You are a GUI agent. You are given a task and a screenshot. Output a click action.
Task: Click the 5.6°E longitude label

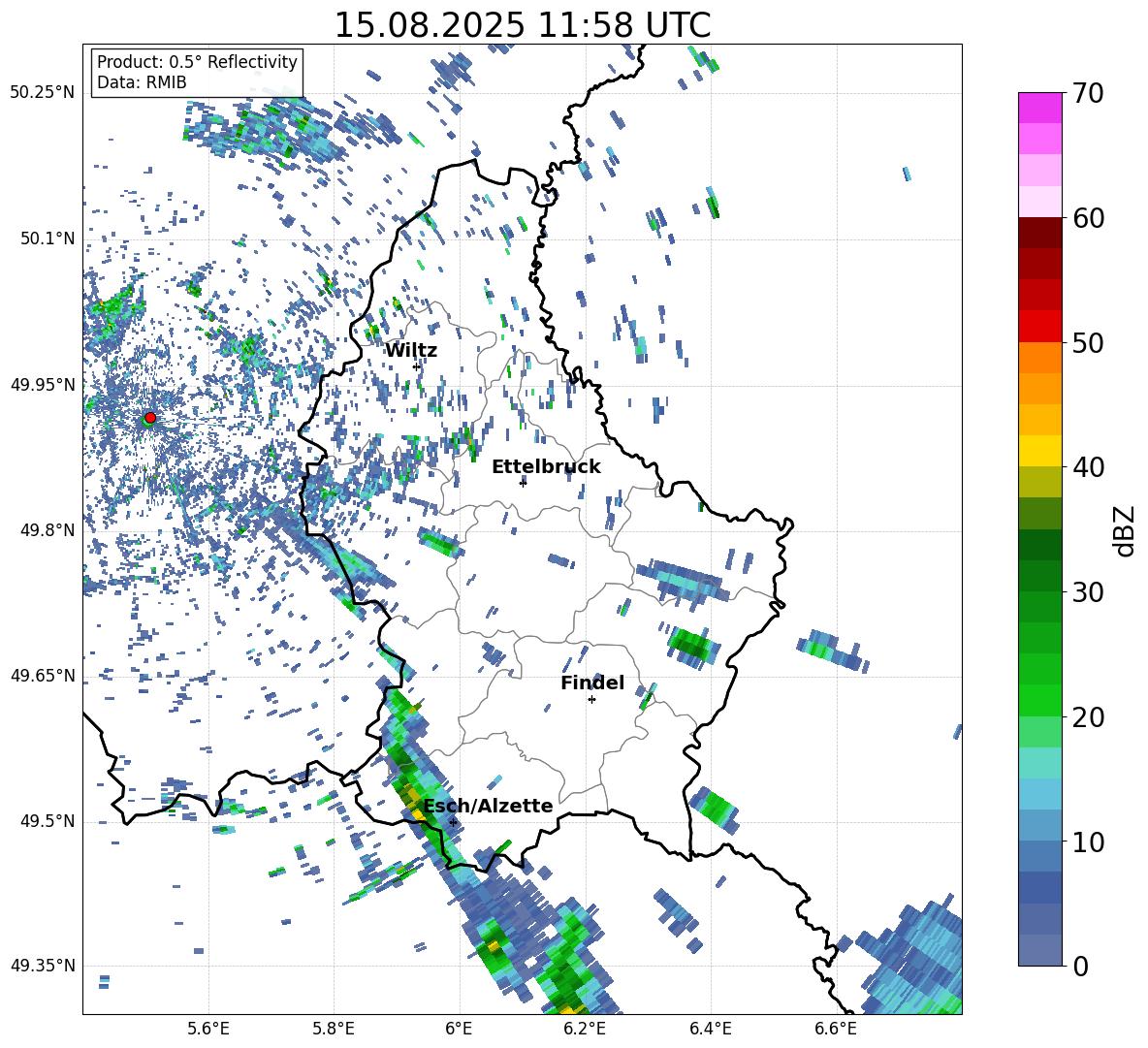pyautogui.click(x=208, y=1029)
